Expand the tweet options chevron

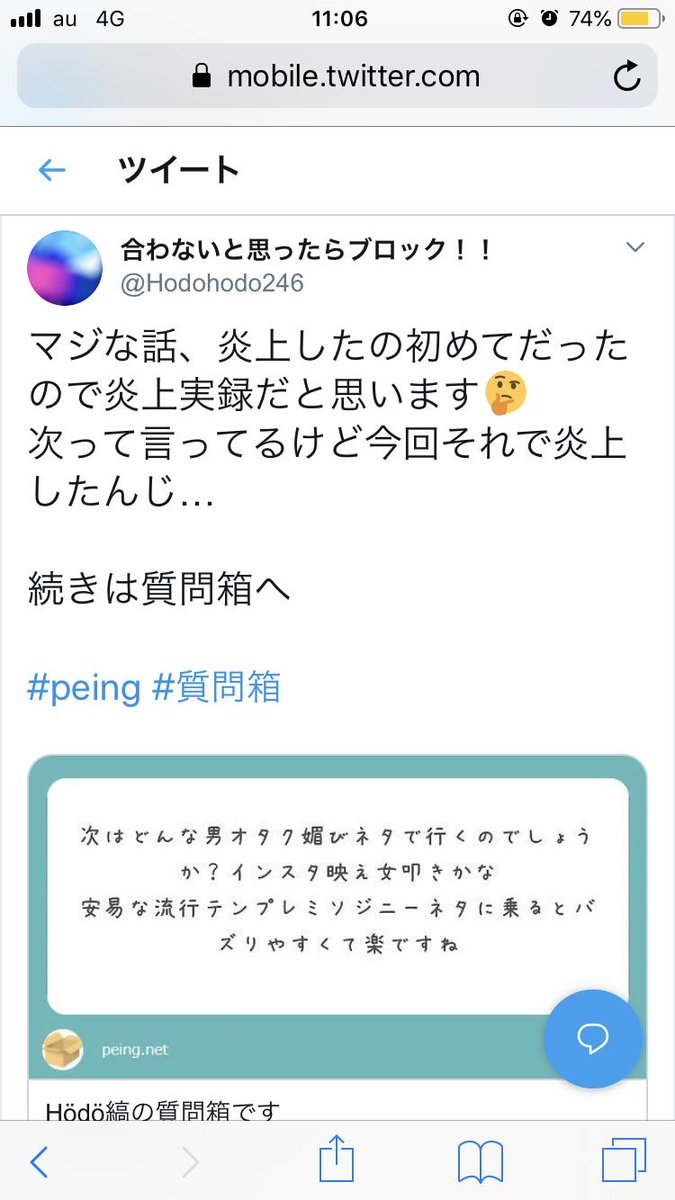[635, 247]
